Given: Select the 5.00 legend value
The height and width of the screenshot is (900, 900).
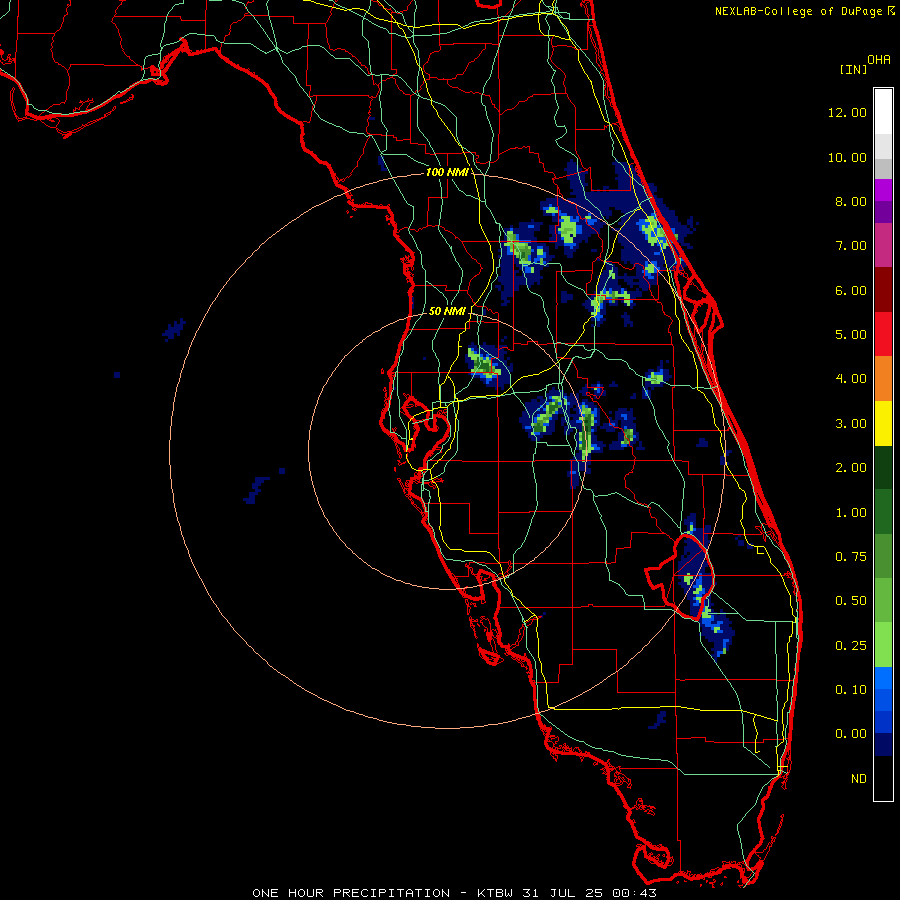Looking at the screenshot, I should [x=851, y=335].
